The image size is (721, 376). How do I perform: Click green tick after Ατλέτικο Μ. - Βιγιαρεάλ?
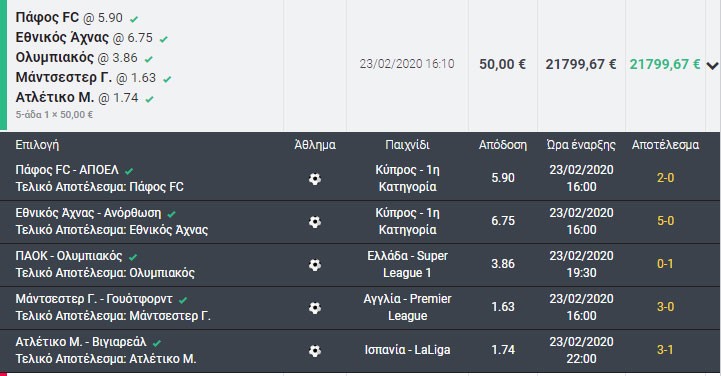coord(157,343)
